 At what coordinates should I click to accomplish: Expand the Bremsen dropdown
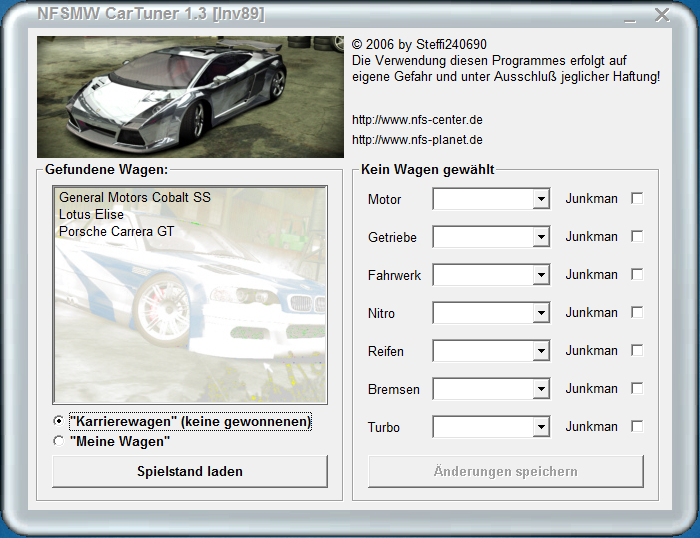click(x=541, y=389)
